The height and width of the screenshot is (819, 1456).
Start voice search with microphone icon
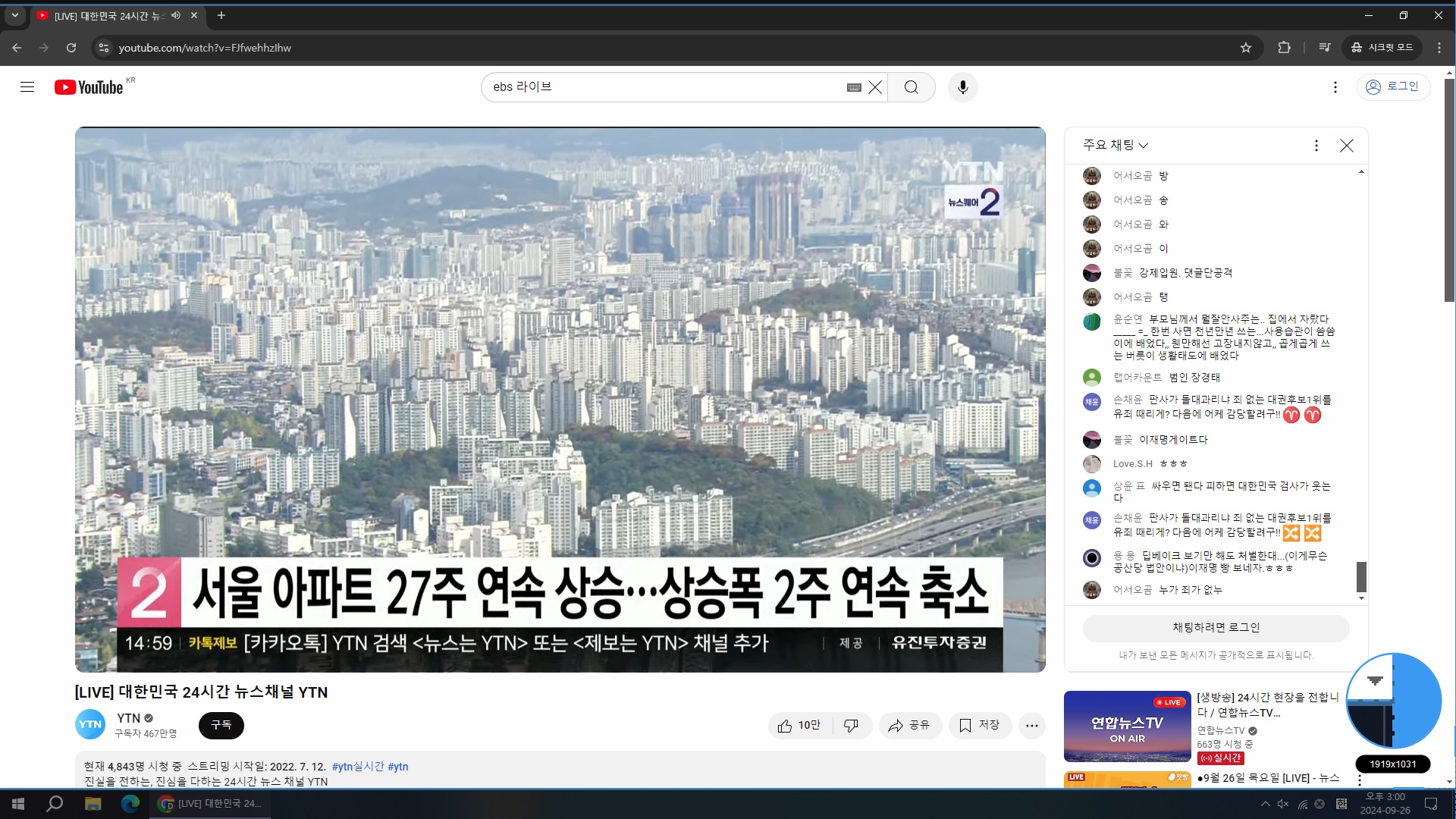tap(963, 87)
